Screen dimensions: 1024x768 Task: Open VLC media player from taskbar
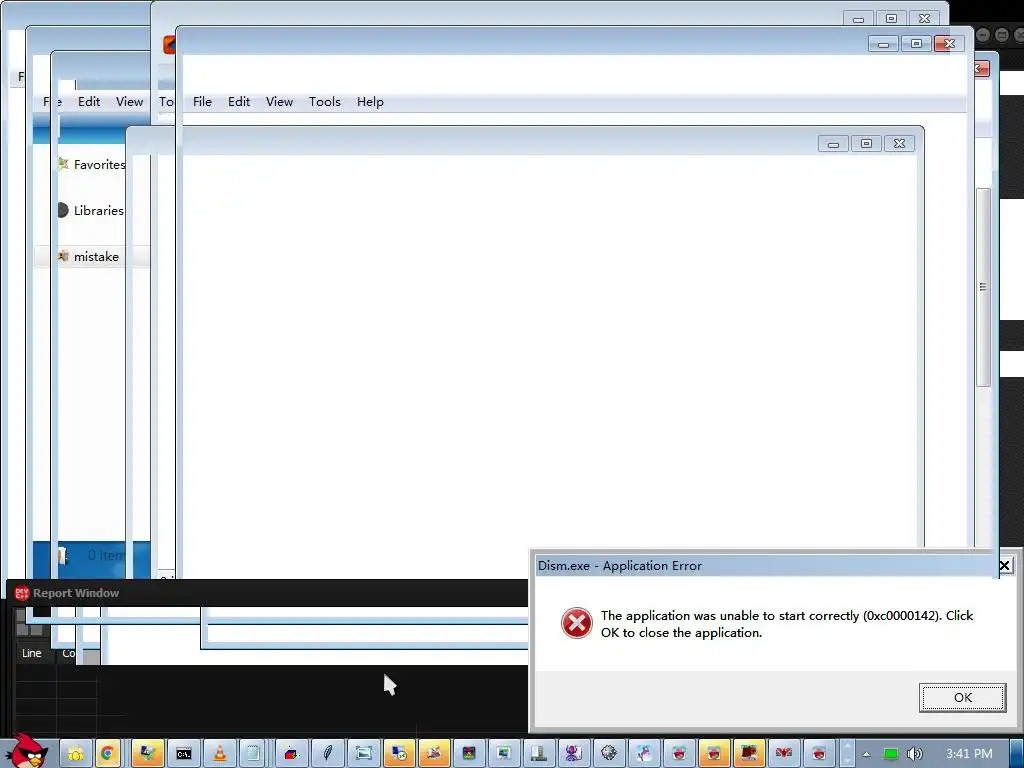coord(220,754)
